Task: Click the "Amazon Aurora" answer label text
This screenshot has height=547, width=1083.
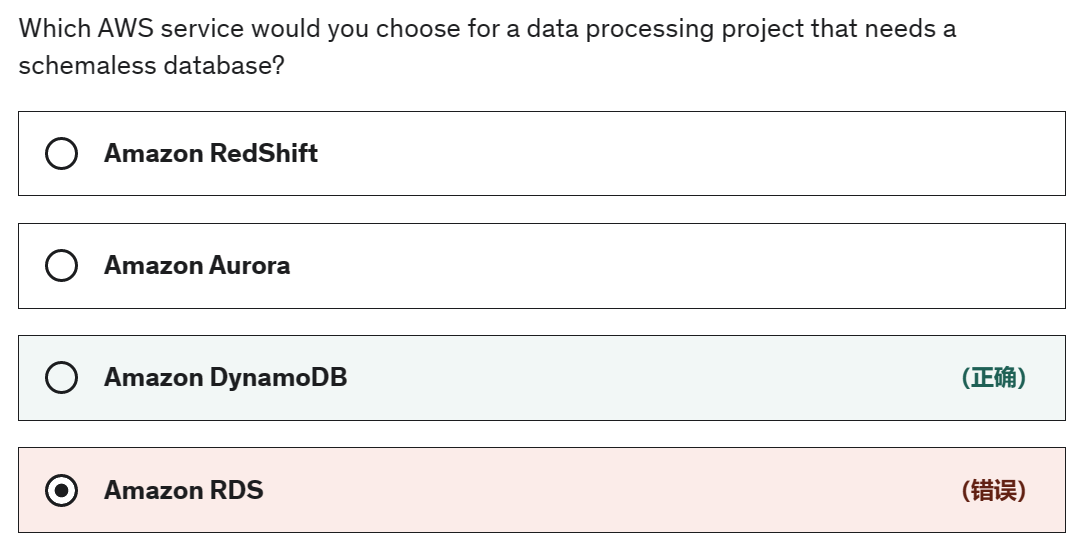Action: (197, 266)
